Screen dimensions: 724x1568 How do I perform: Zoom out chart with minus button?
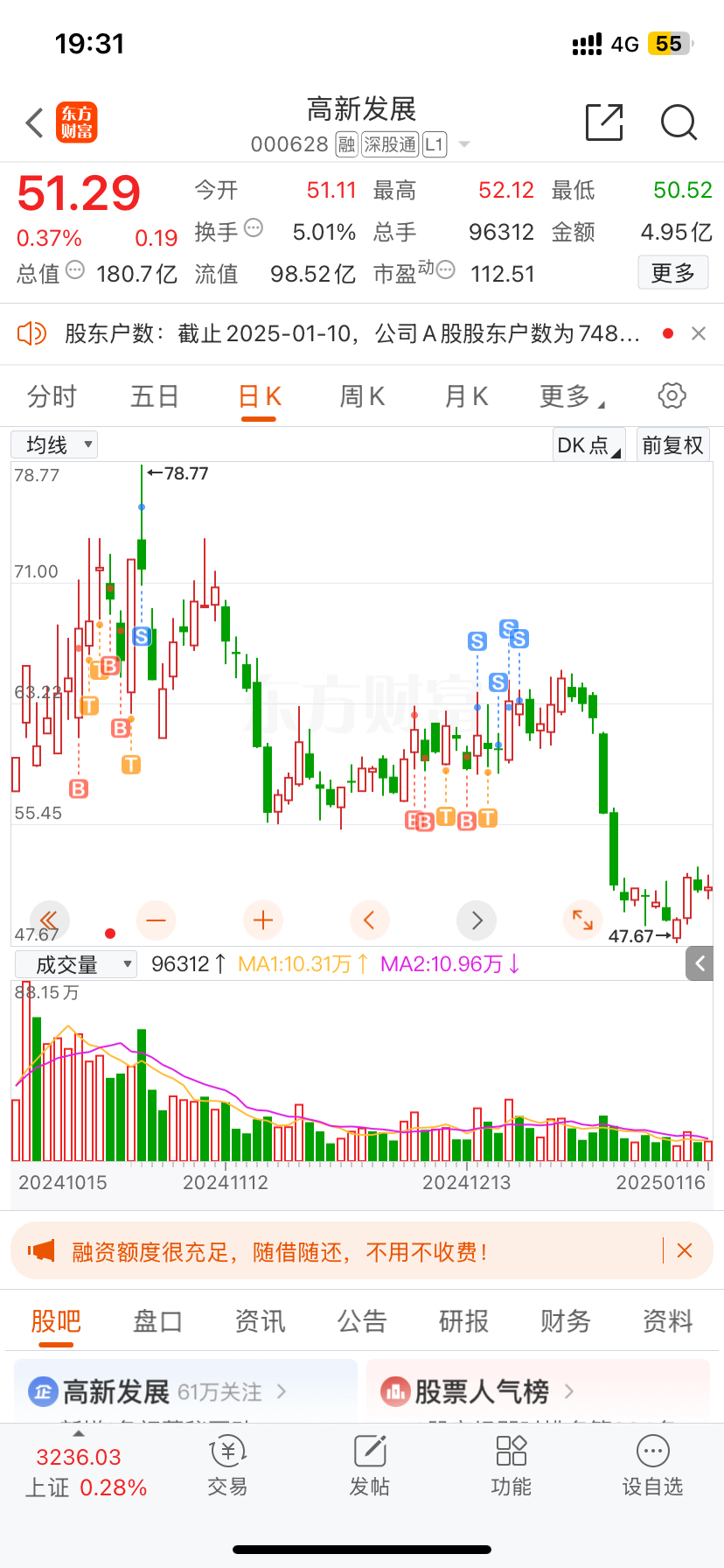point(157,920)
